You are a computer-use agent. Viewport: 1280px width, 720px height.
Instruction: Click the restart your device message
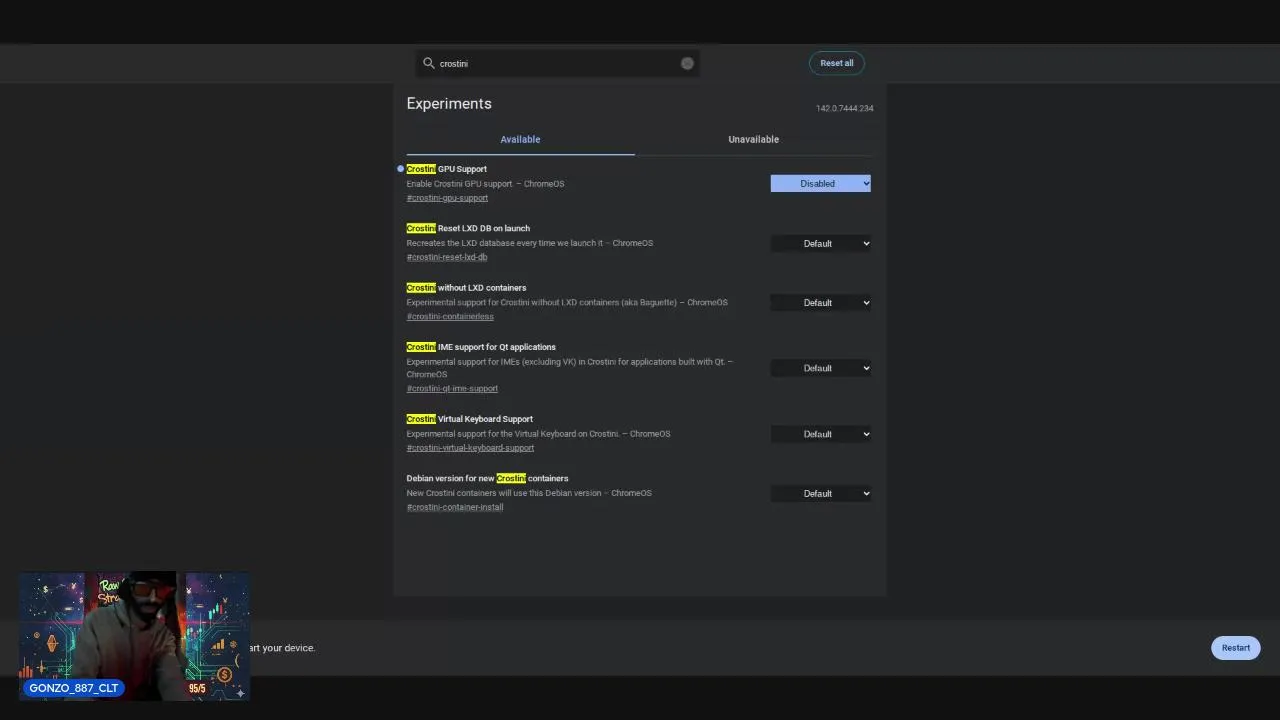pyautogui.click(x=282, y=648)
